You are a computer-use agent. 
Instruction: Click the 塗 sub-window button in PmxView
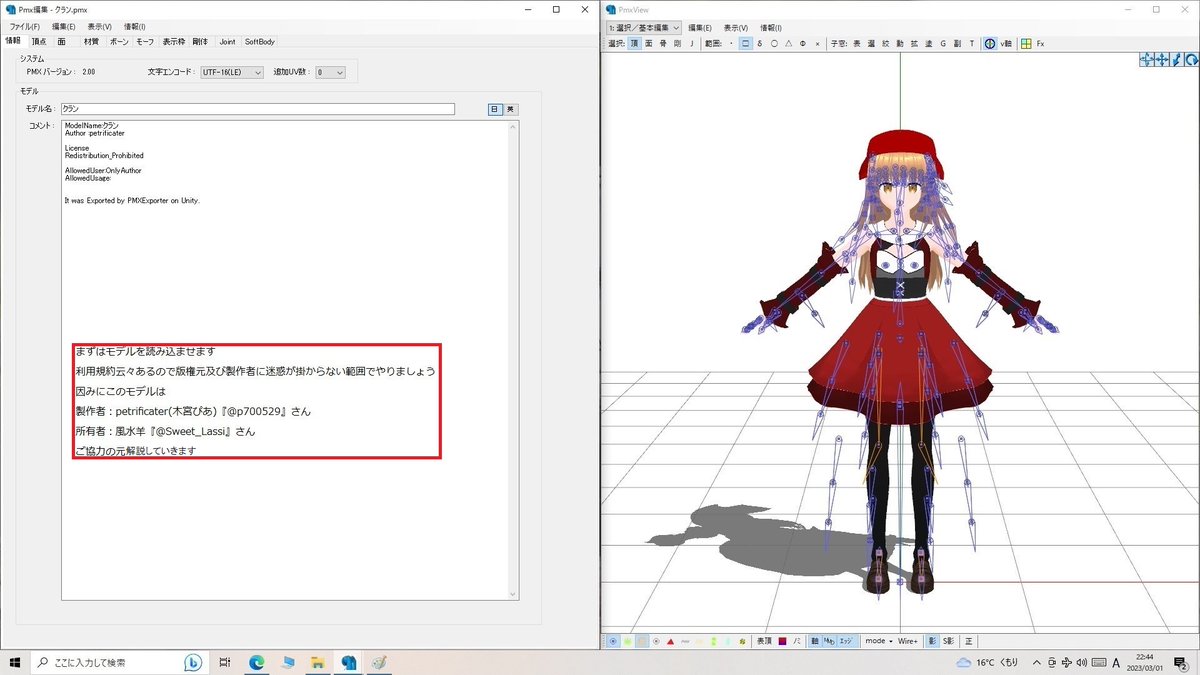point(928,43)
